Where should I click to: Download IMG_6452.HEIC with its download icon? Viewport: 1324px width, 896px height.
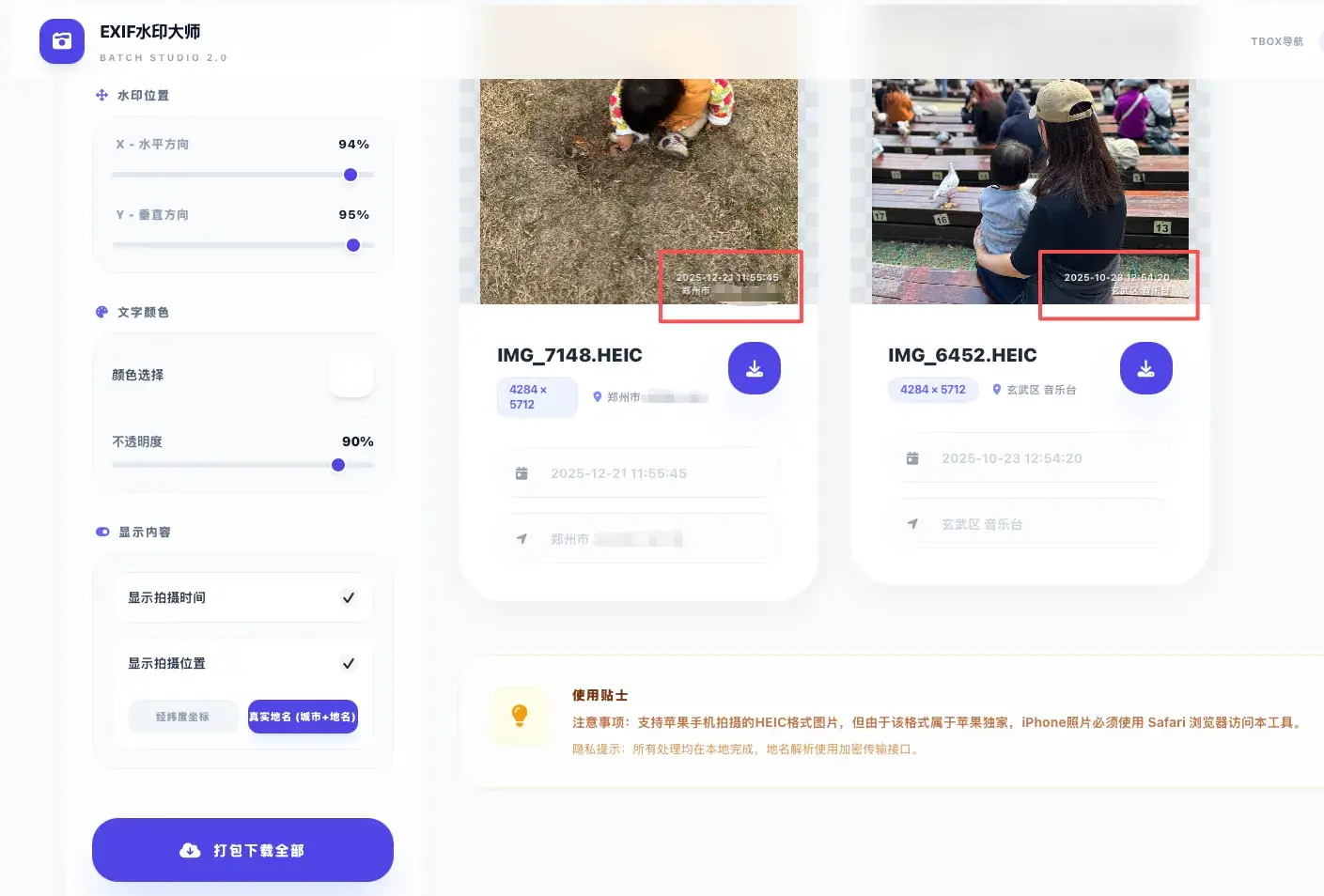click(1145, 368)
